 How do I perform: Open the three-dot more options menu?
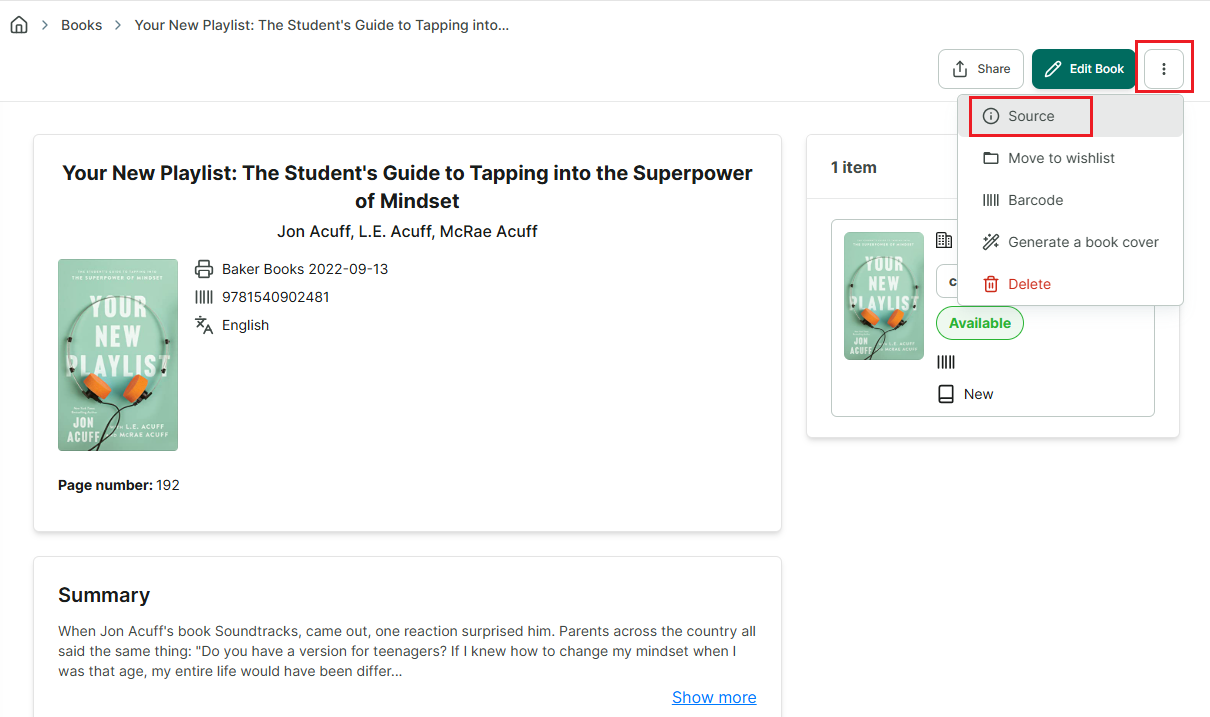click(x=1164, y=69)
